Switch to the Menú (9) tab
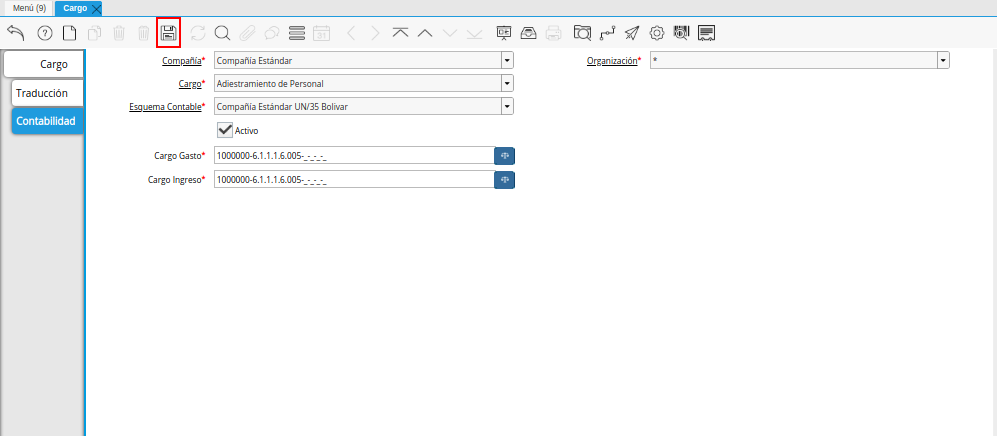Screen dimensions: 997x436 [x=29, y=8]
